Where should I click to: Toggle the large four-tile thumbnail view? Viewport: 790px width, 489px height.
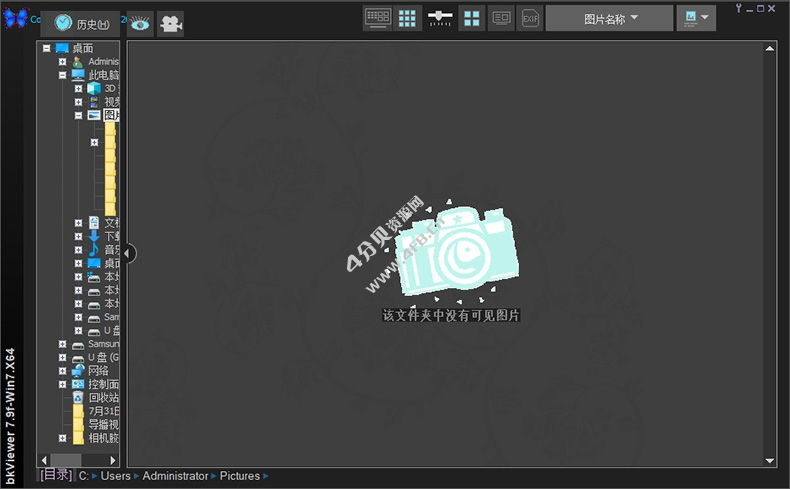pos(471,18)
